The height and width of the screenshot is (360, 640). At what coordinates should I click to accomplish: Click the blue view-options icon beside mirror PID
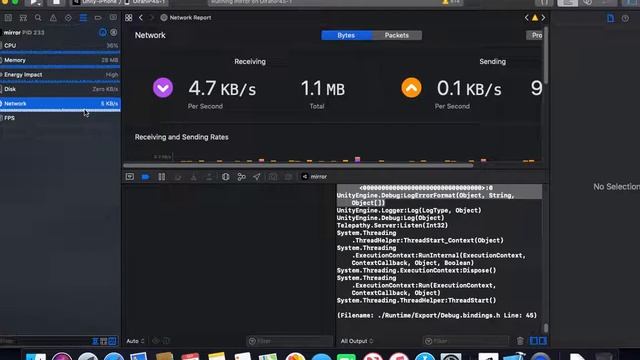[103, 33]
